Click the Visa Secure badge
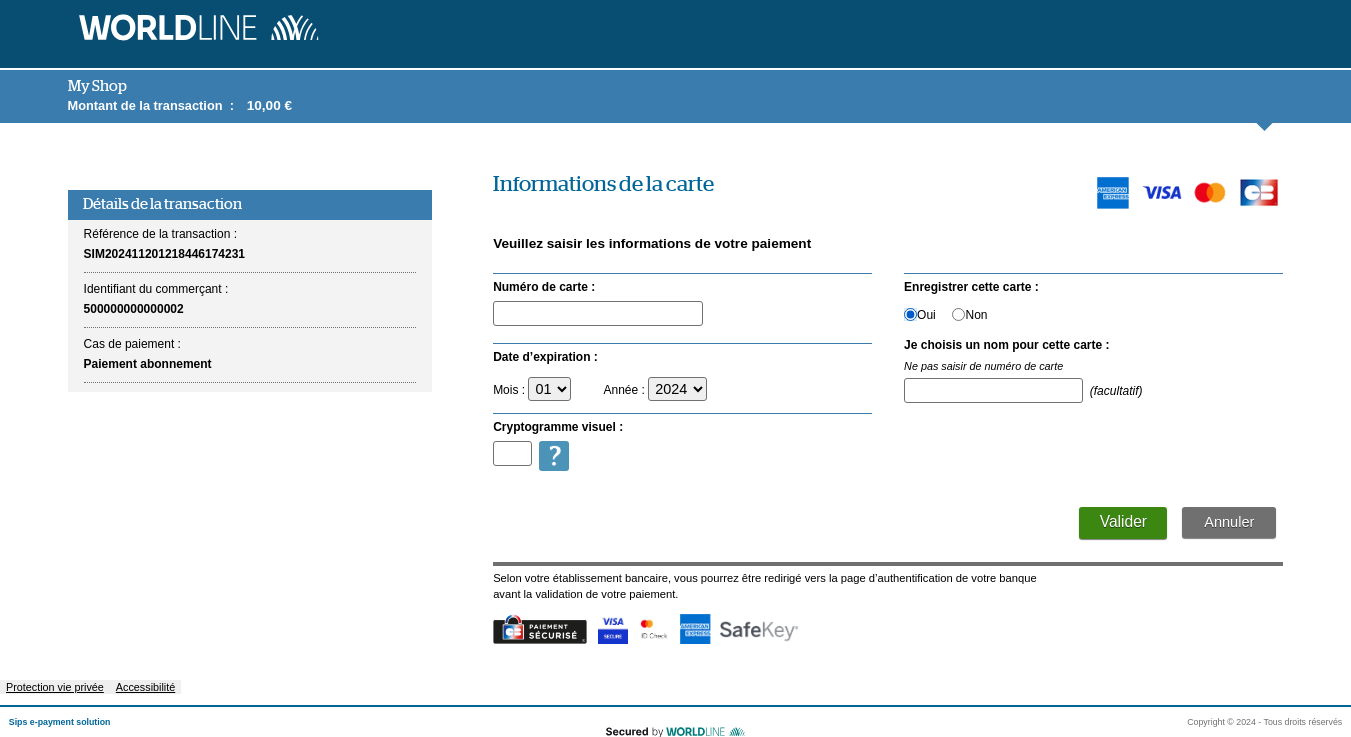 (613, 630)
